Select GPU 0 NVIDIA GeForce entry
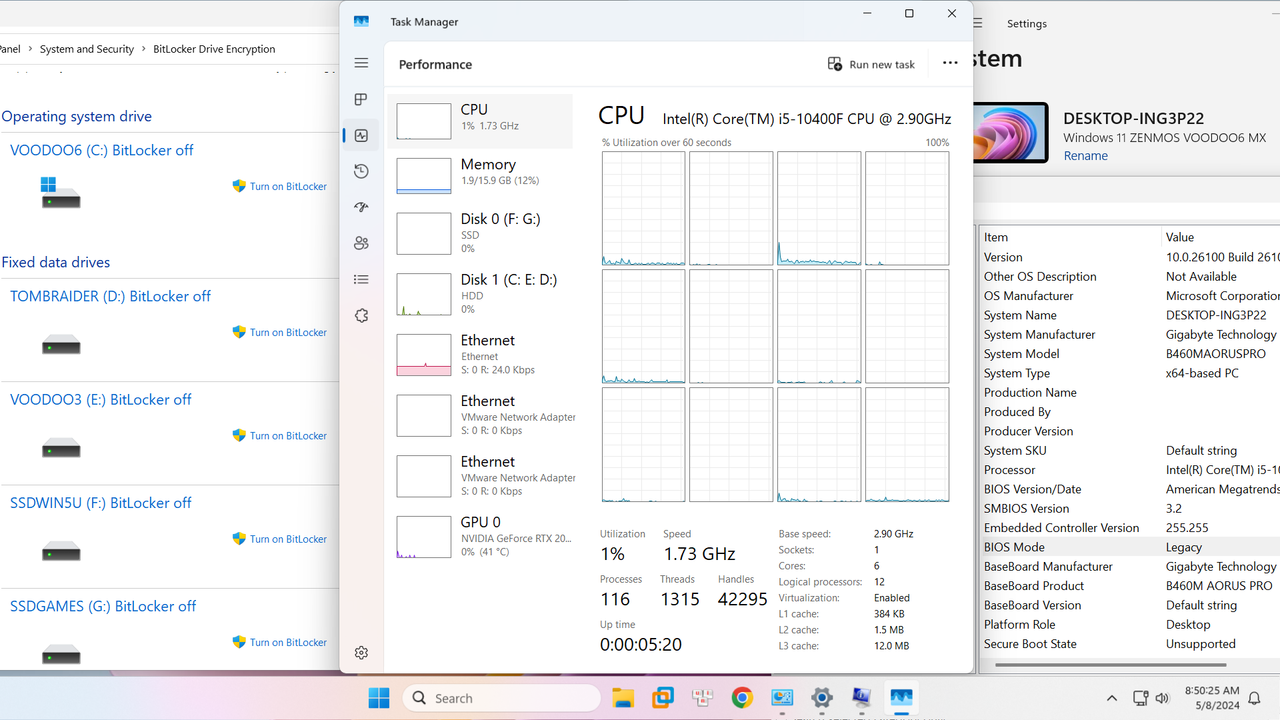 click(x=482, y=537)
